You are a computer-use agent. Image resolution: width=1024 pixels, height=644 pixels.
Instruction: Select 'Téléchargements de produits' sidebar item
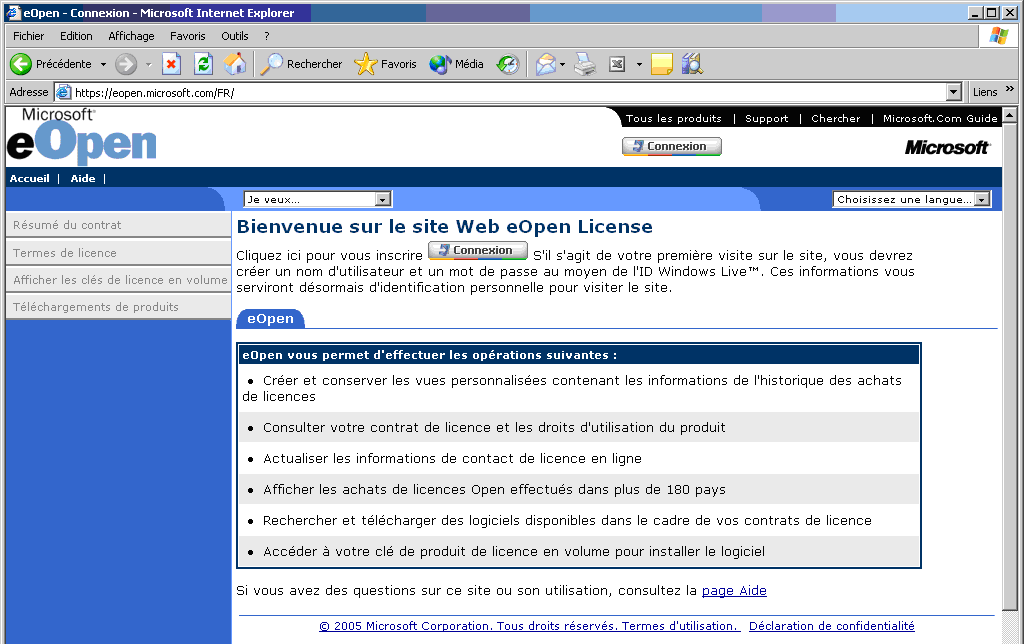tap(118, 307)
